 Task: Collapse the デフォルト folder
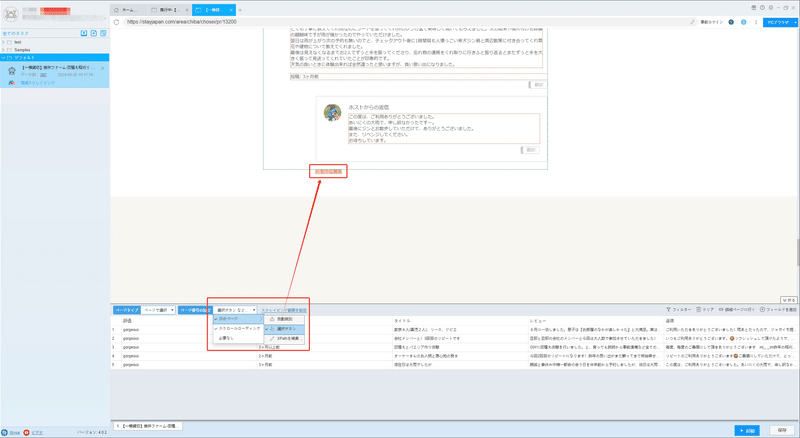[3, 57]
